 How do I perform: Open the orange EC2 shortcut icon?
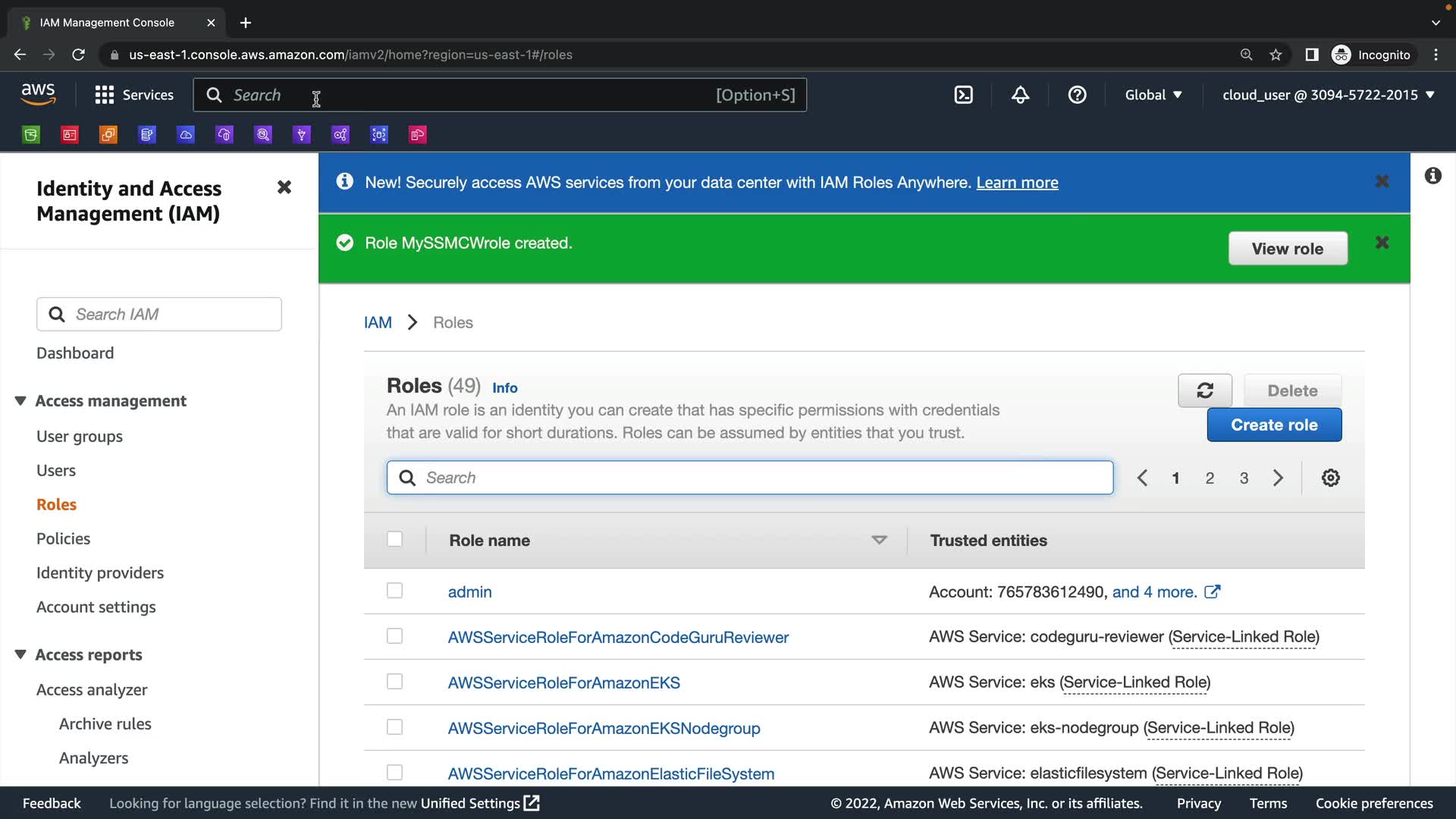tap(108, 135)
